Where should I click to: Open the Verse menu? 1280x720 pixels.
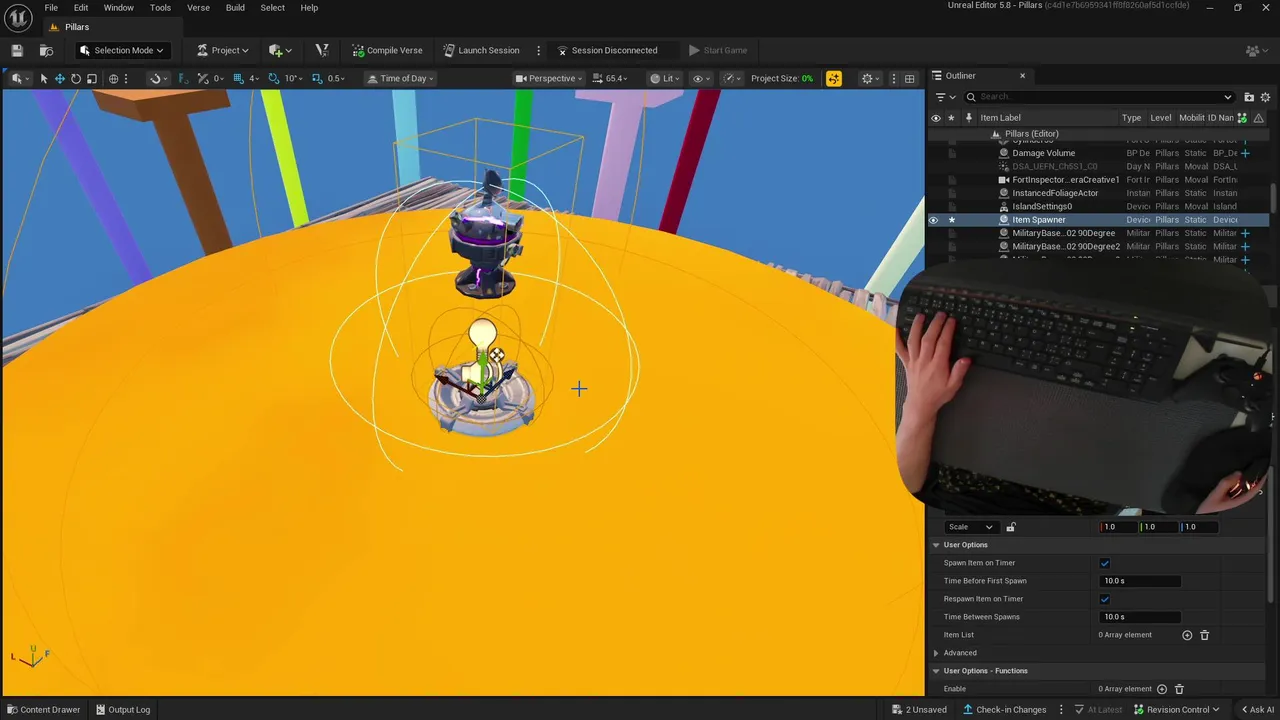click(198, 7)
